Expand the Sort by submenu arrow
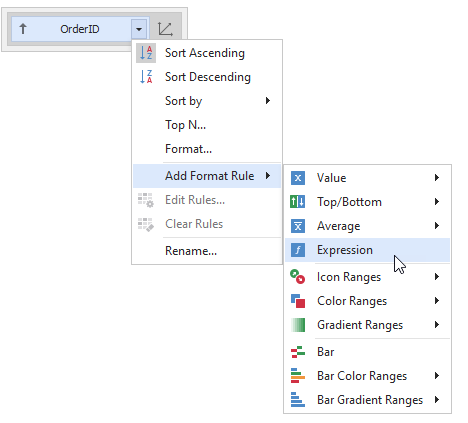Image resolution: width=468 pixels, height=423 pixels. (x=268, y=101)
